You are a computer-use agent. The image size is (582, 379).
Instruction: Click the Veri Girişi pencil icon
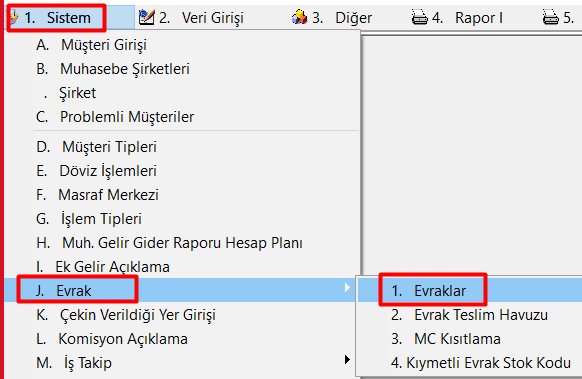pyautogui.click(x=147, y=17)
